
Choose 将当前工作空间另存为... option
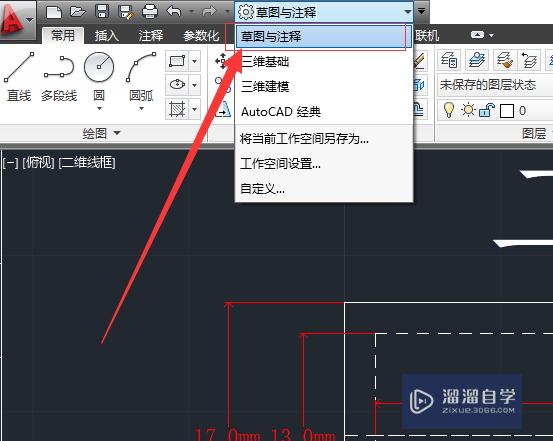point(323,139)
